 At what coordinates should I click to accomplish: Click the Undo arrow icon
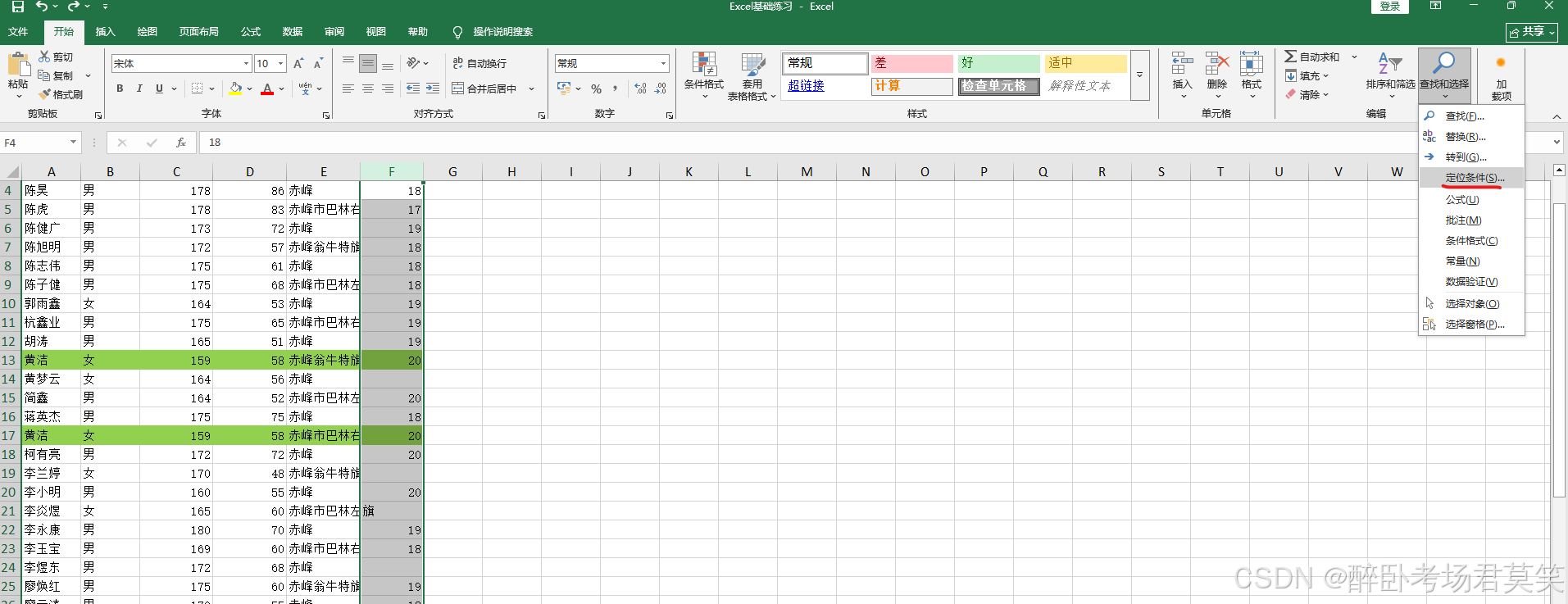click(x=42, y=7)
